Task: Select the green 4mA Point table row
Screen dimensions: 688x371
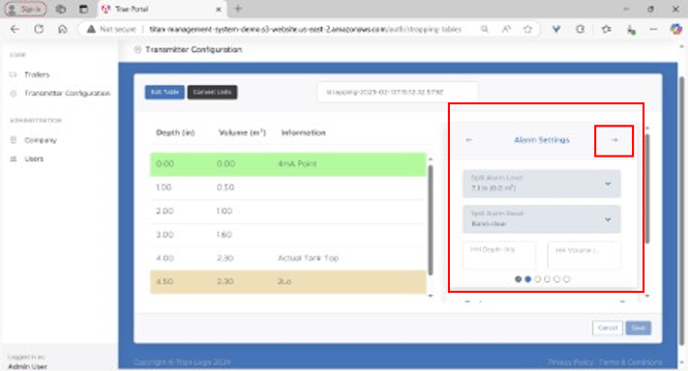Action: (x=288, y=164)
